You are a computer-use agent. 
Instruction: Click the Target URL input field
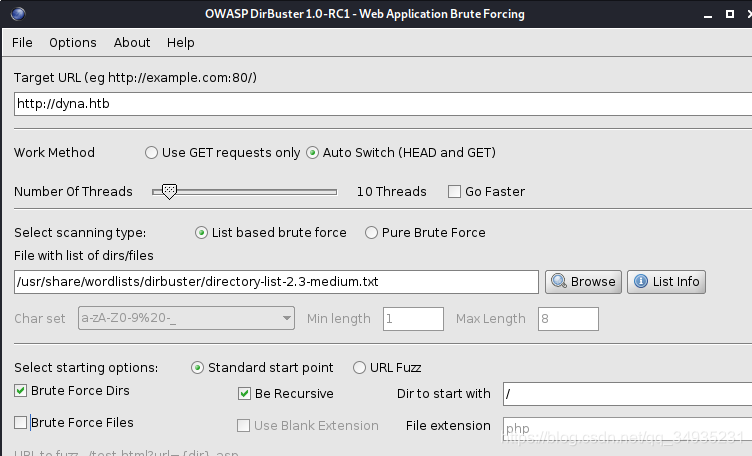tap(383, 104)
